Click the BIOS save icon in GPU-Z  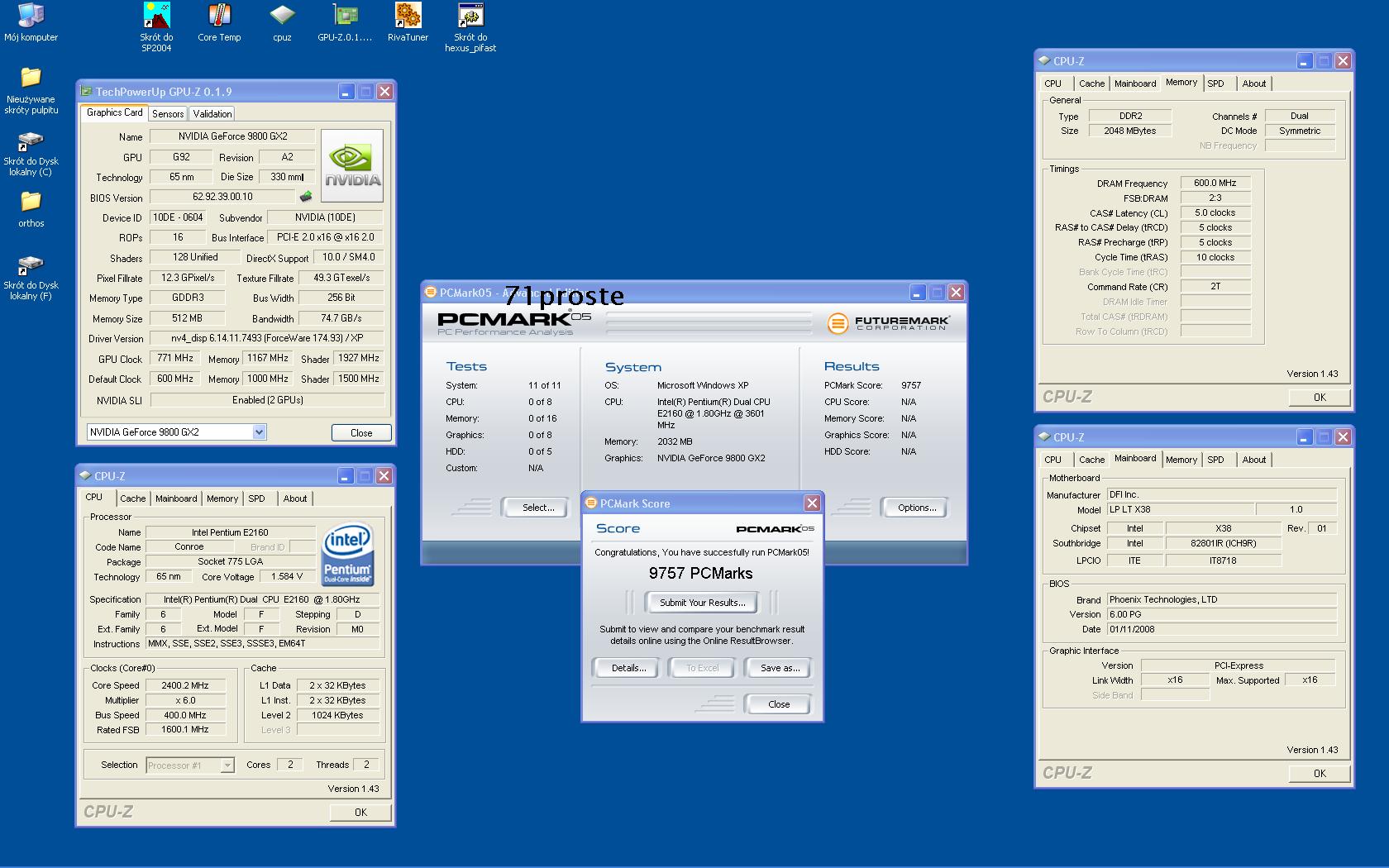pos(306,197)
